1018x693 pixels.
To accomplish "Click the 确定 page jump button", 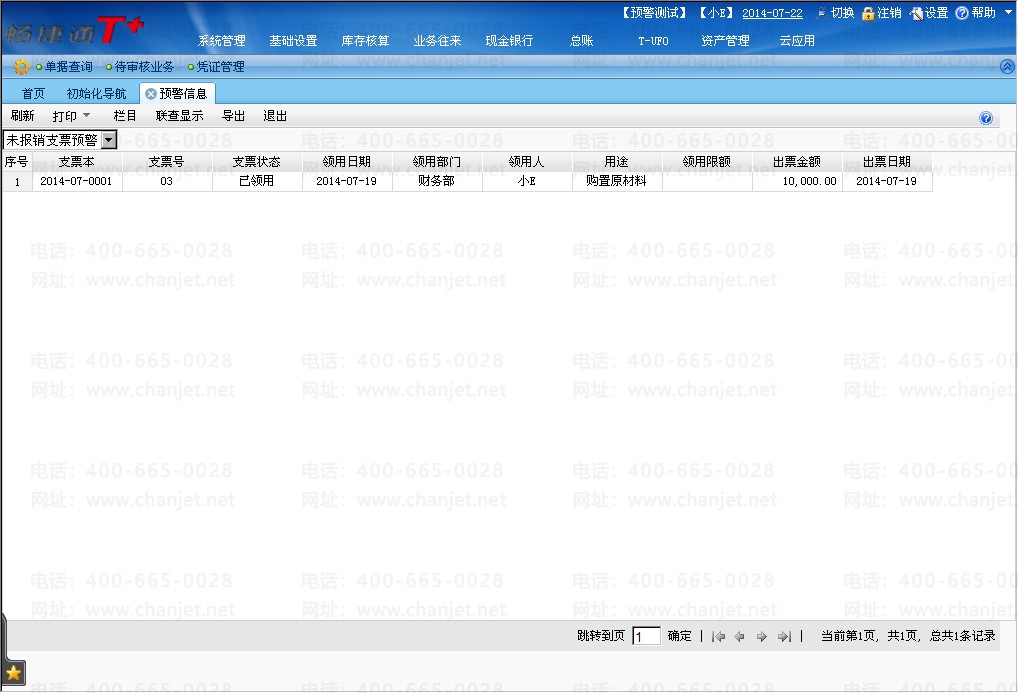I will pyautogui.click(x=680, y=636).
